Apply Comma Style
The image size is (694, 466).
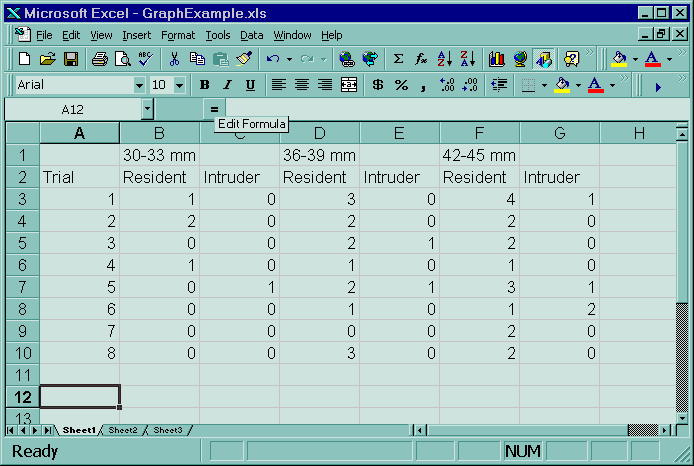click(x=424, y=86)
